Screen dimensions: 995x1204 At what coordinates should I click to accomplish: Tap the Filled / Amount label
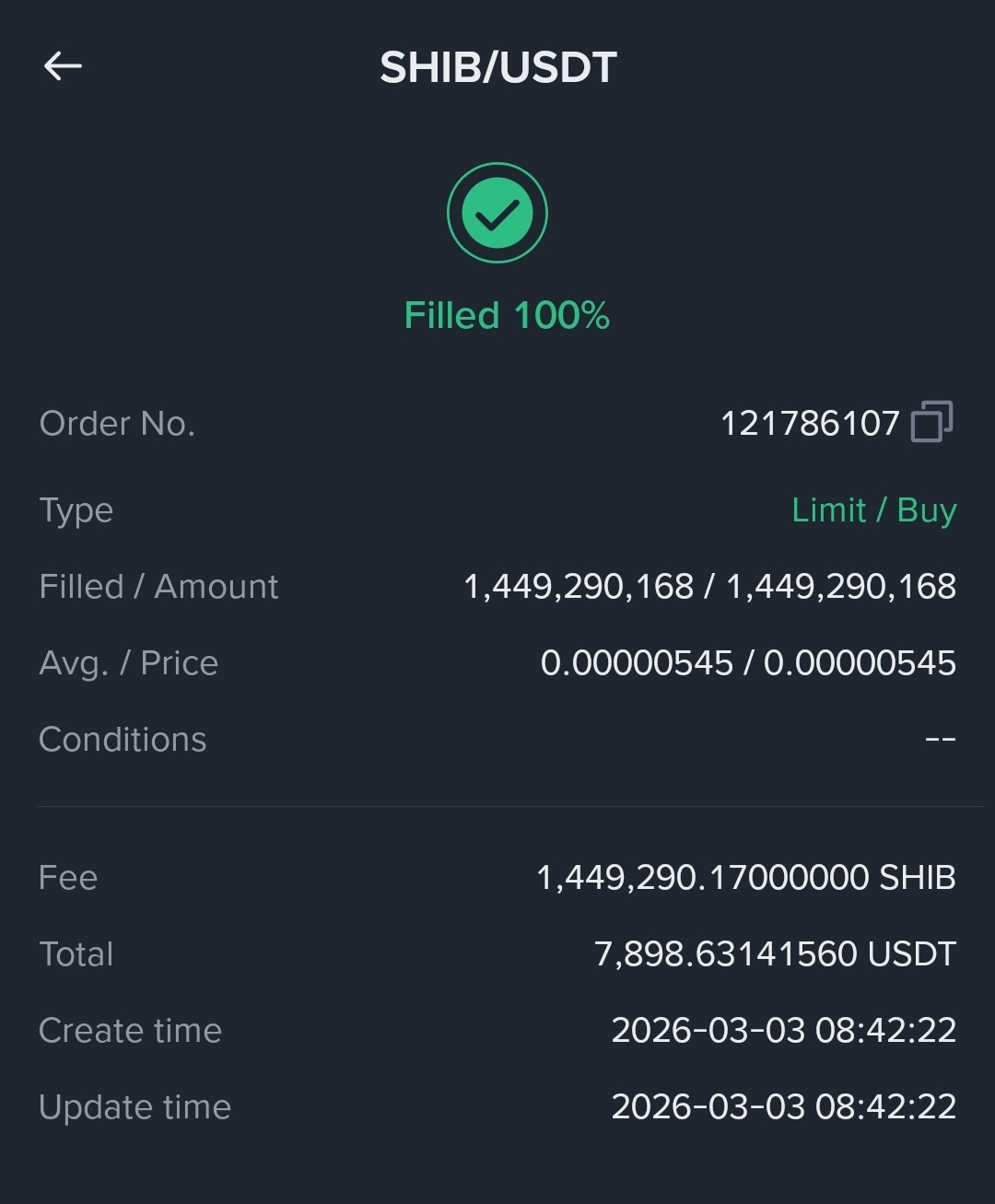pos(158,587)
